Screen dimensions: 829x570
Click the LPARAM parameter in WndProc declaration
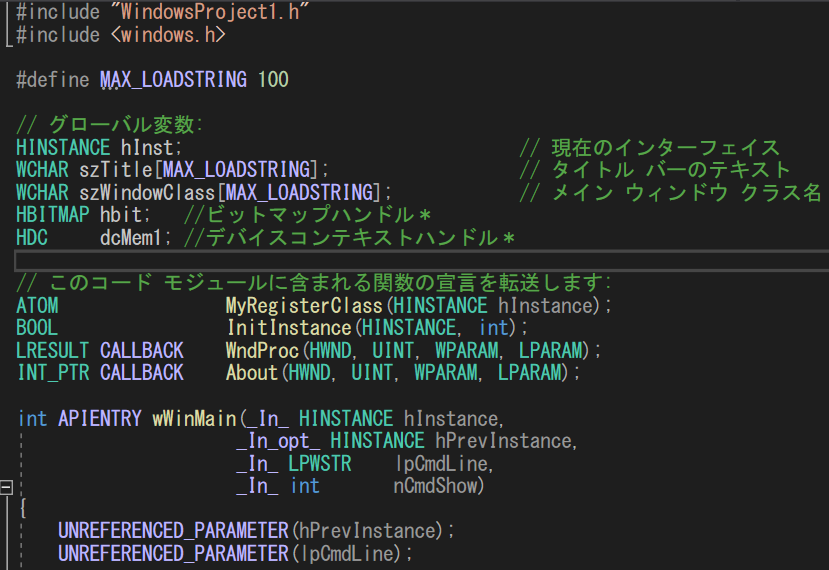coord(551,351)
